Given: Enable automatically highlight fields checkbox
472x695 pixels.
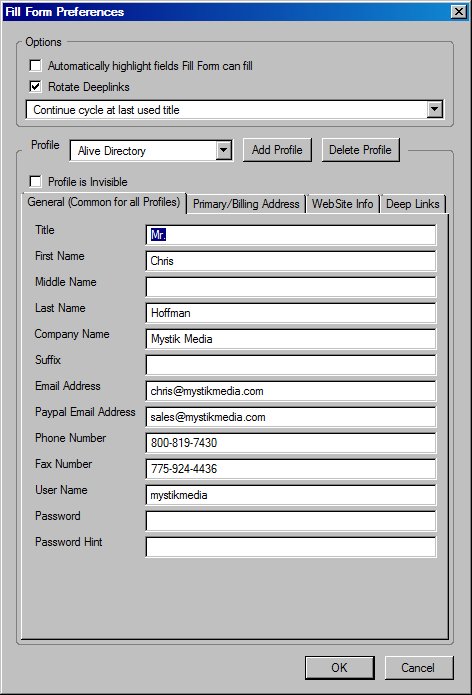Looking at the screenshot, I should pos(35,66).
